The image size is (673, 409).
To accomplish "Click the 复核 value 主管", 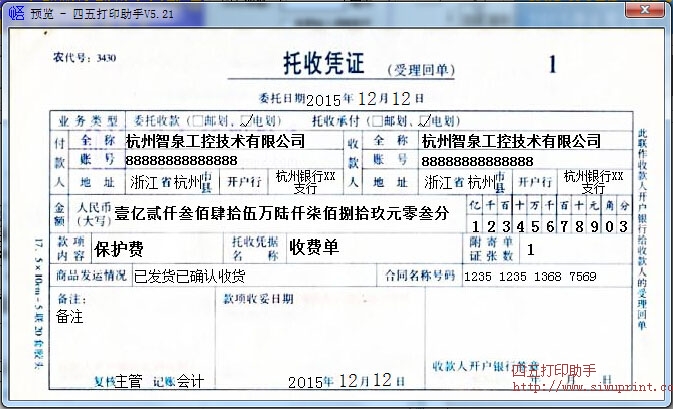I will pos(129,381).
